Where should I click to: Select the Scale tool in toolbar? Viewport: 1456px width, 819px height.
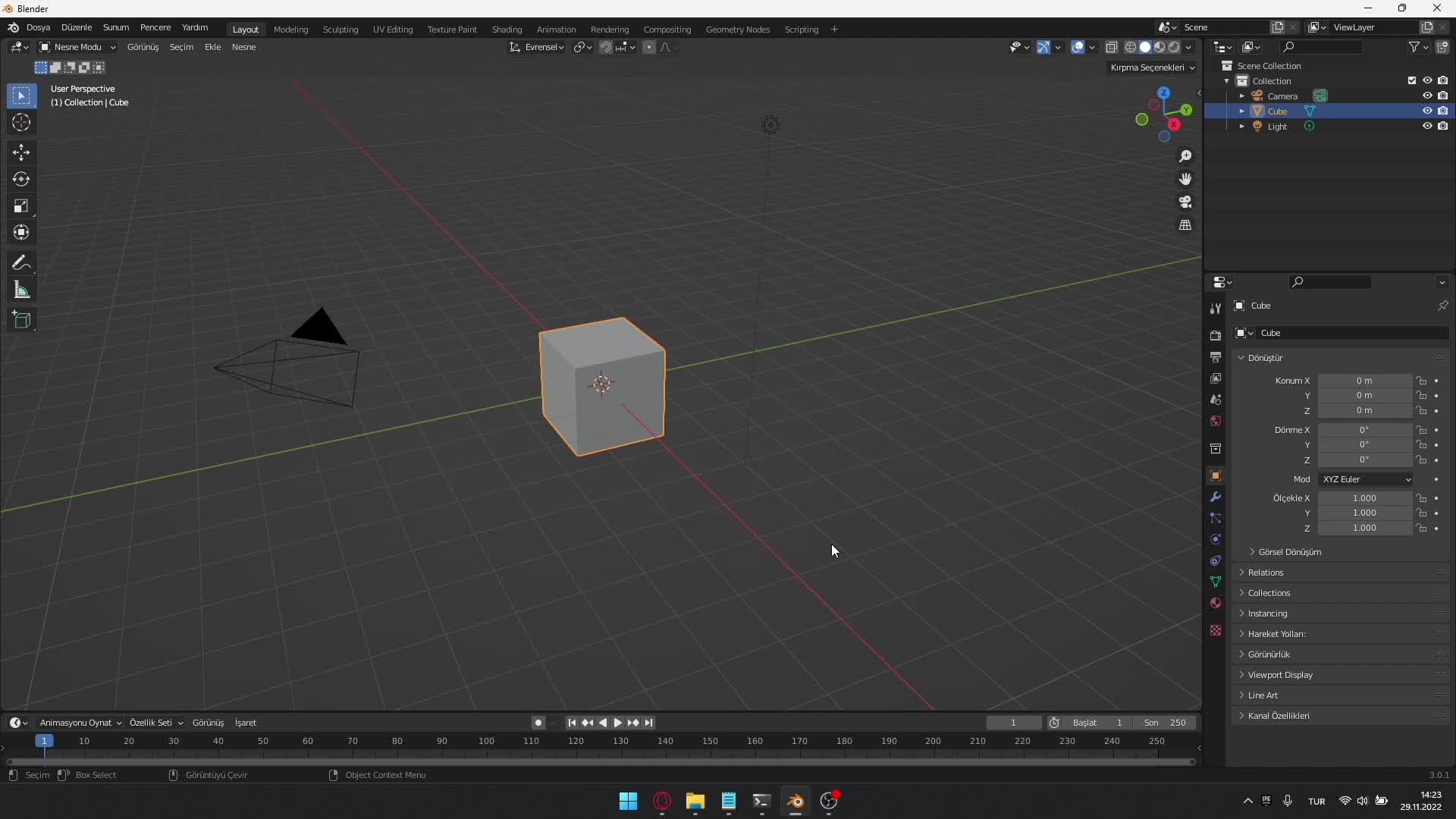coord(22,206)
